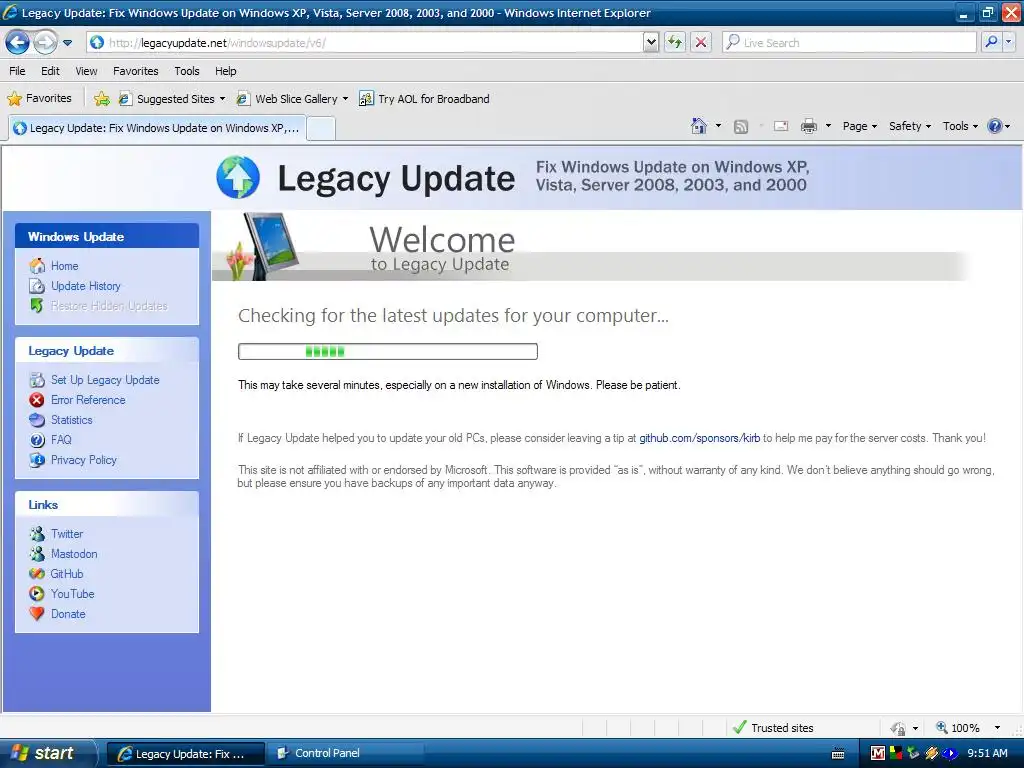Click the green update progress bar
Image resolution: width=1024 pixels, height=768 pixels.
[388, 351]
